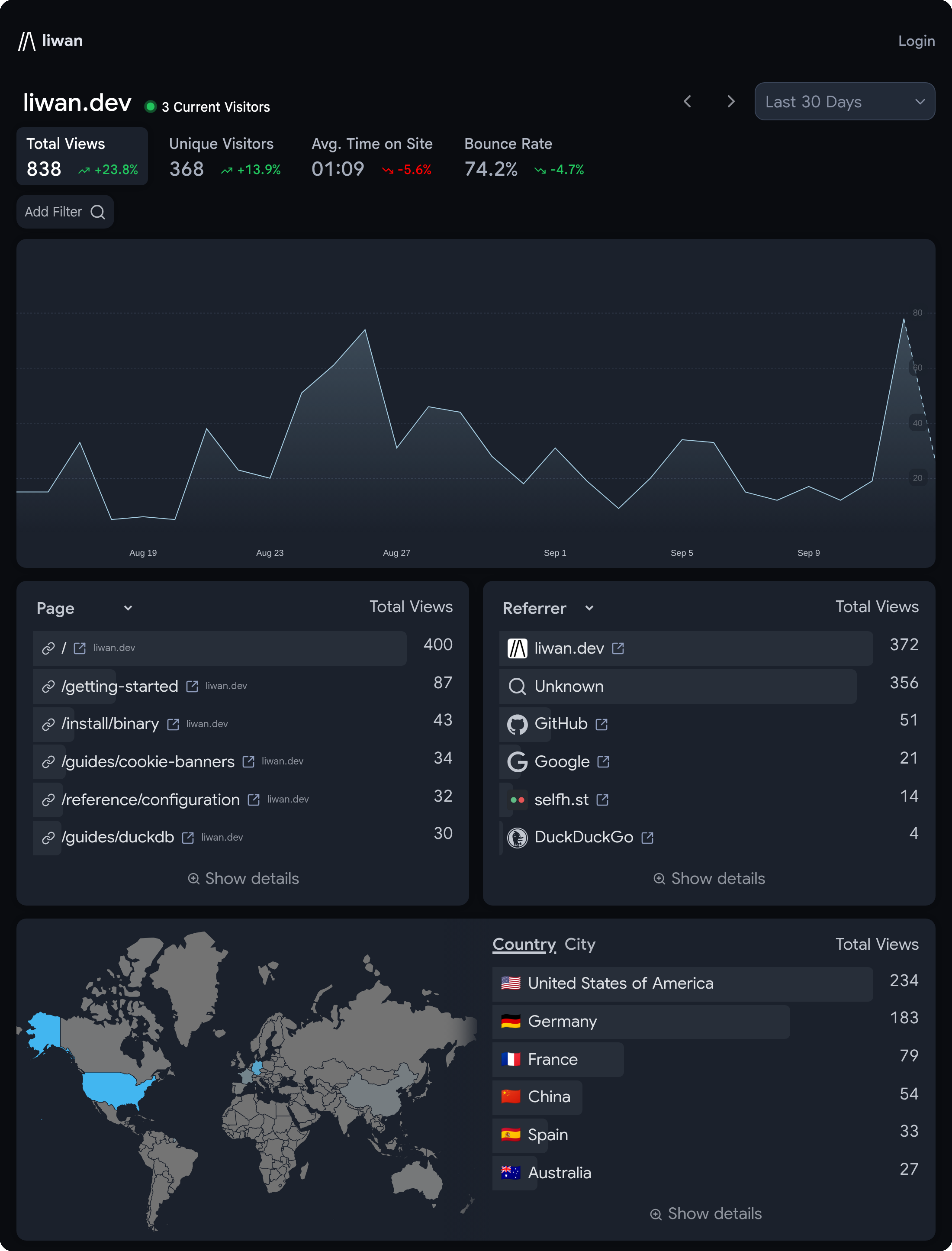
Task: Expand the Referrer dimension dropdown
Action: pos(549,608)
